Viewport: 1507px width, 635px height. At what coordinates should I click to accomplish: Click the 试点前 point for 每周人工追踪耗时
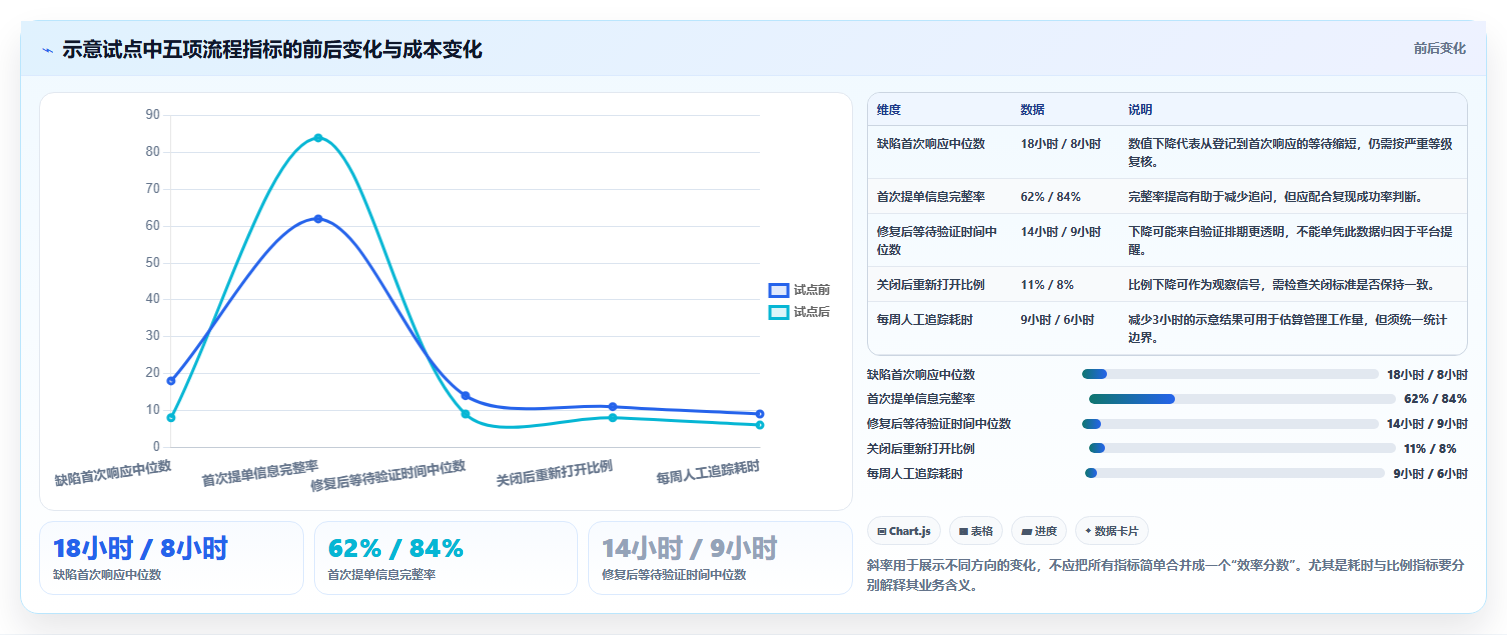(760, 414)
